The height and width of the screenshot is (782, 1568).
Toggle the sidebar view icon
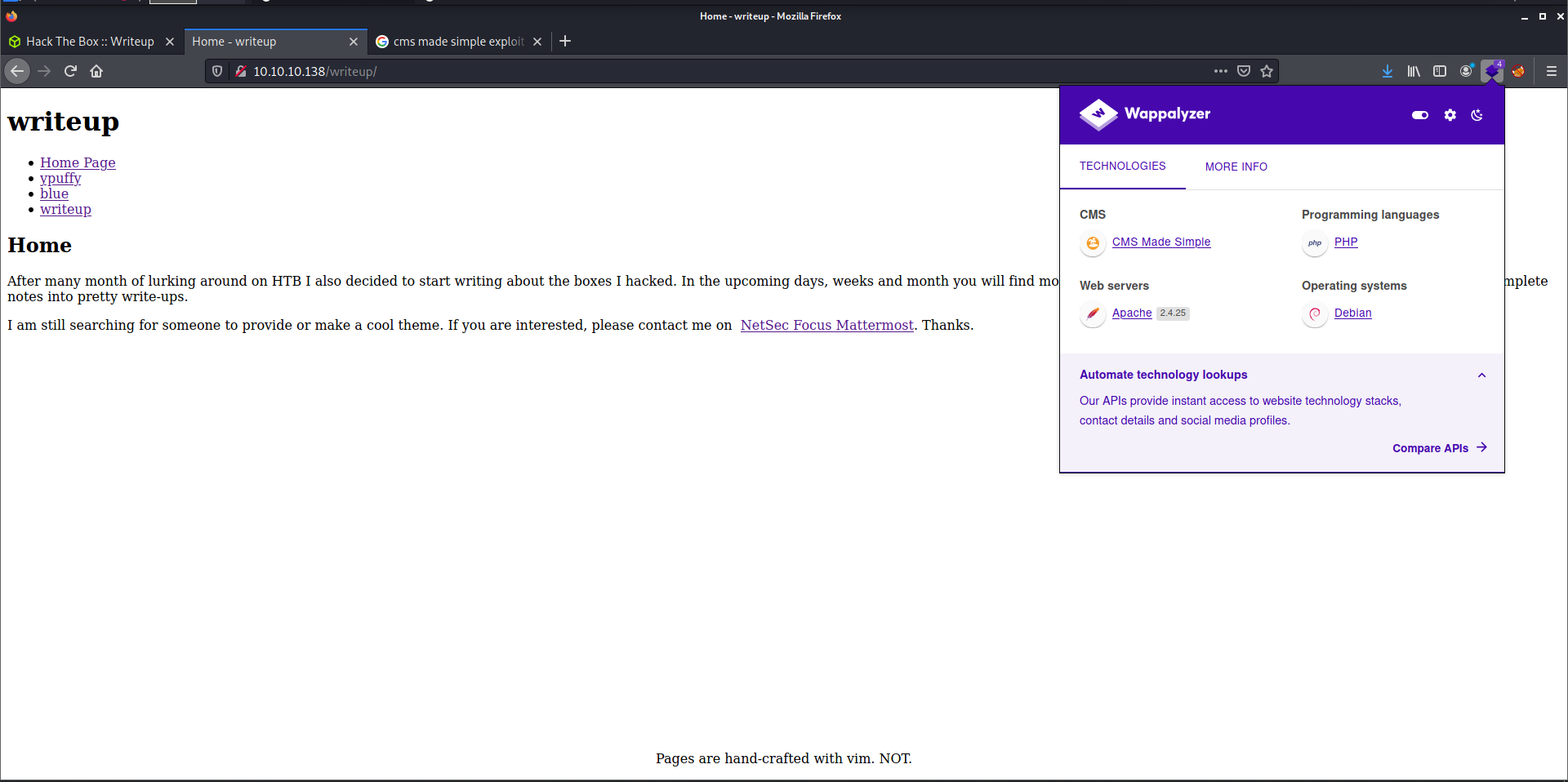coord(1440,71)
